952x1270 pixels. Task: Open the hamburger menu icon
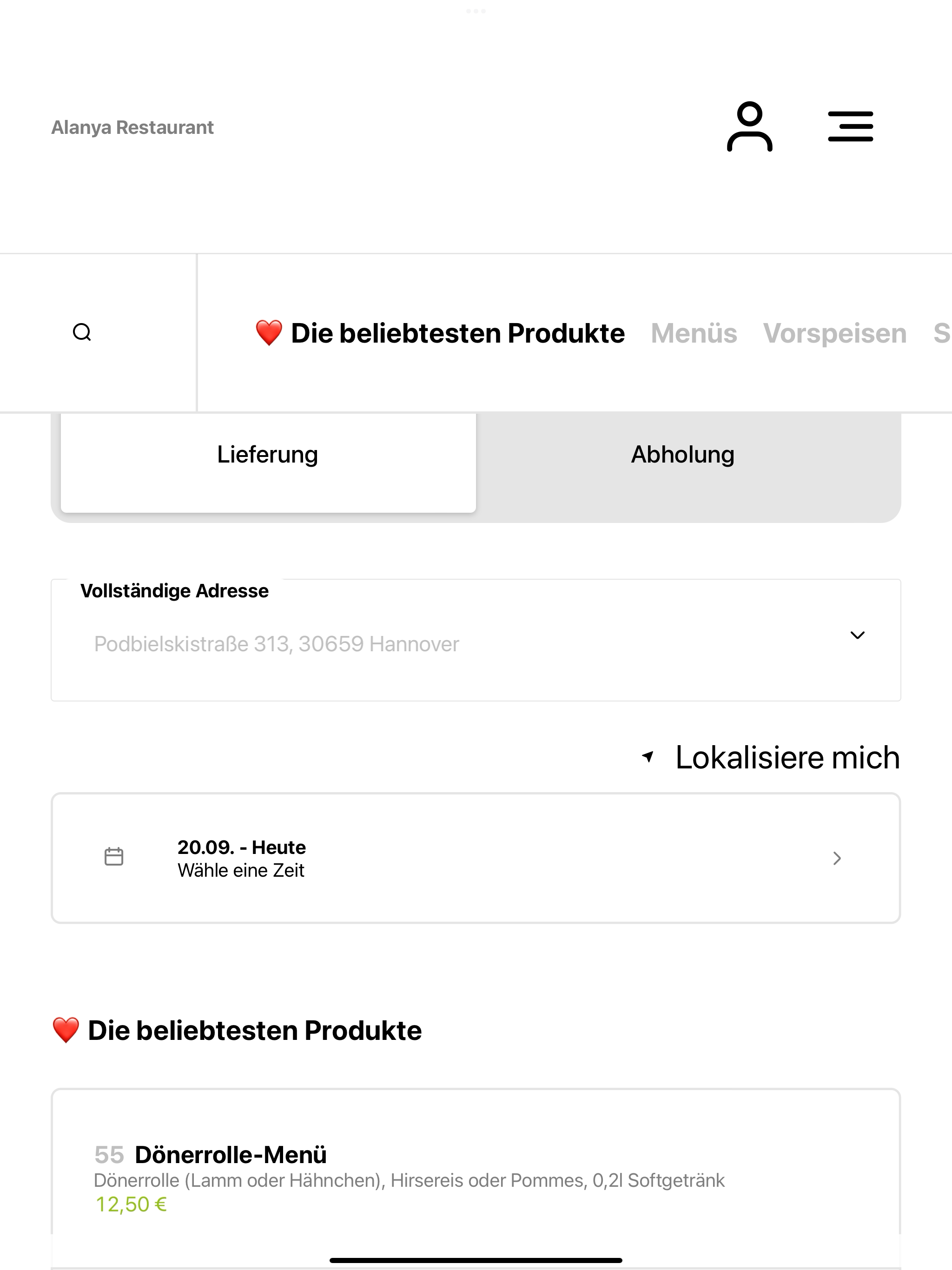tap(850, 126)
